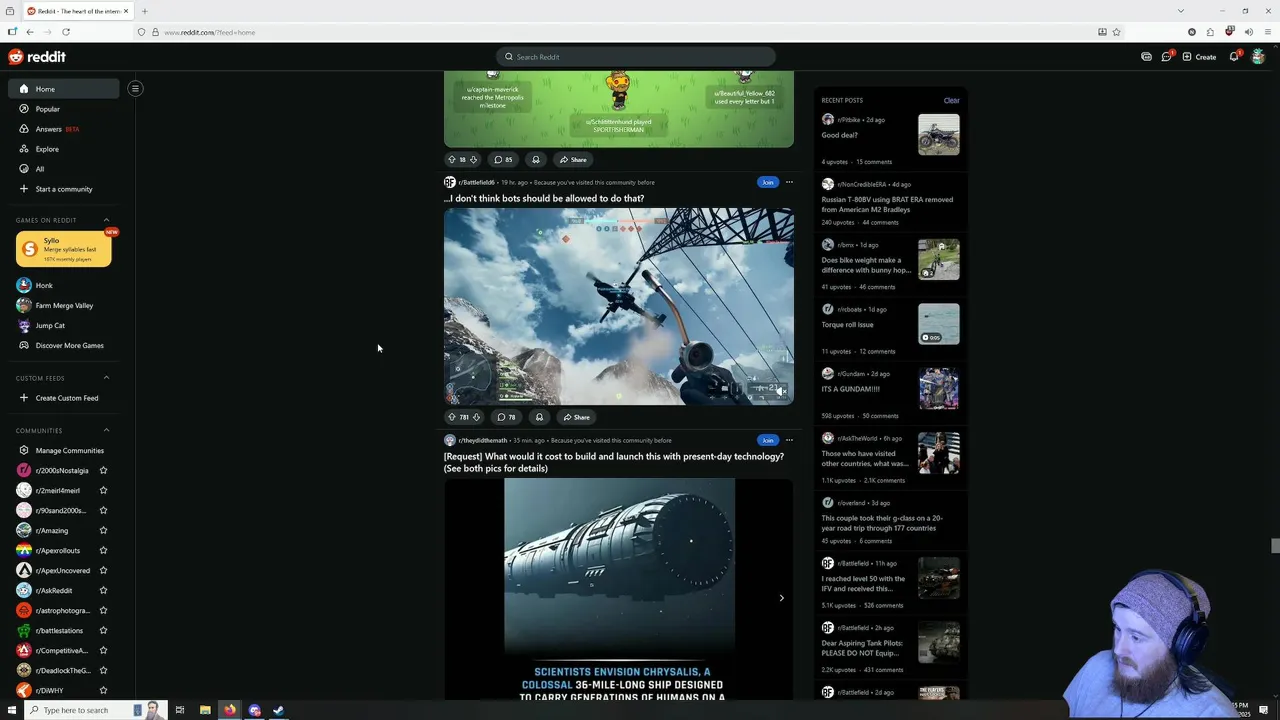The width and height of the screenshot is (1280, 720).
Task: Downvote the top game post with 18 votes
Action: pos(473,159)
